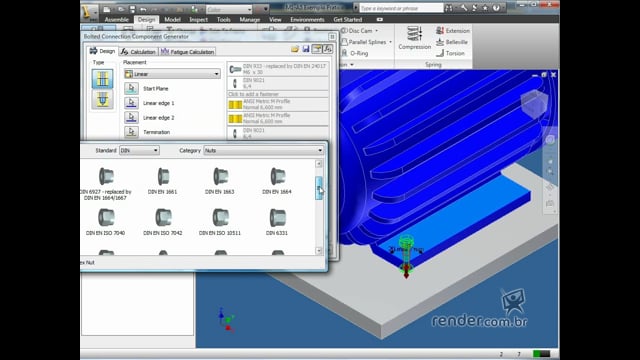Viewport: 640px width, 360px height.
Task: Expand the Category Nuts dropdown
Action: 263,151
